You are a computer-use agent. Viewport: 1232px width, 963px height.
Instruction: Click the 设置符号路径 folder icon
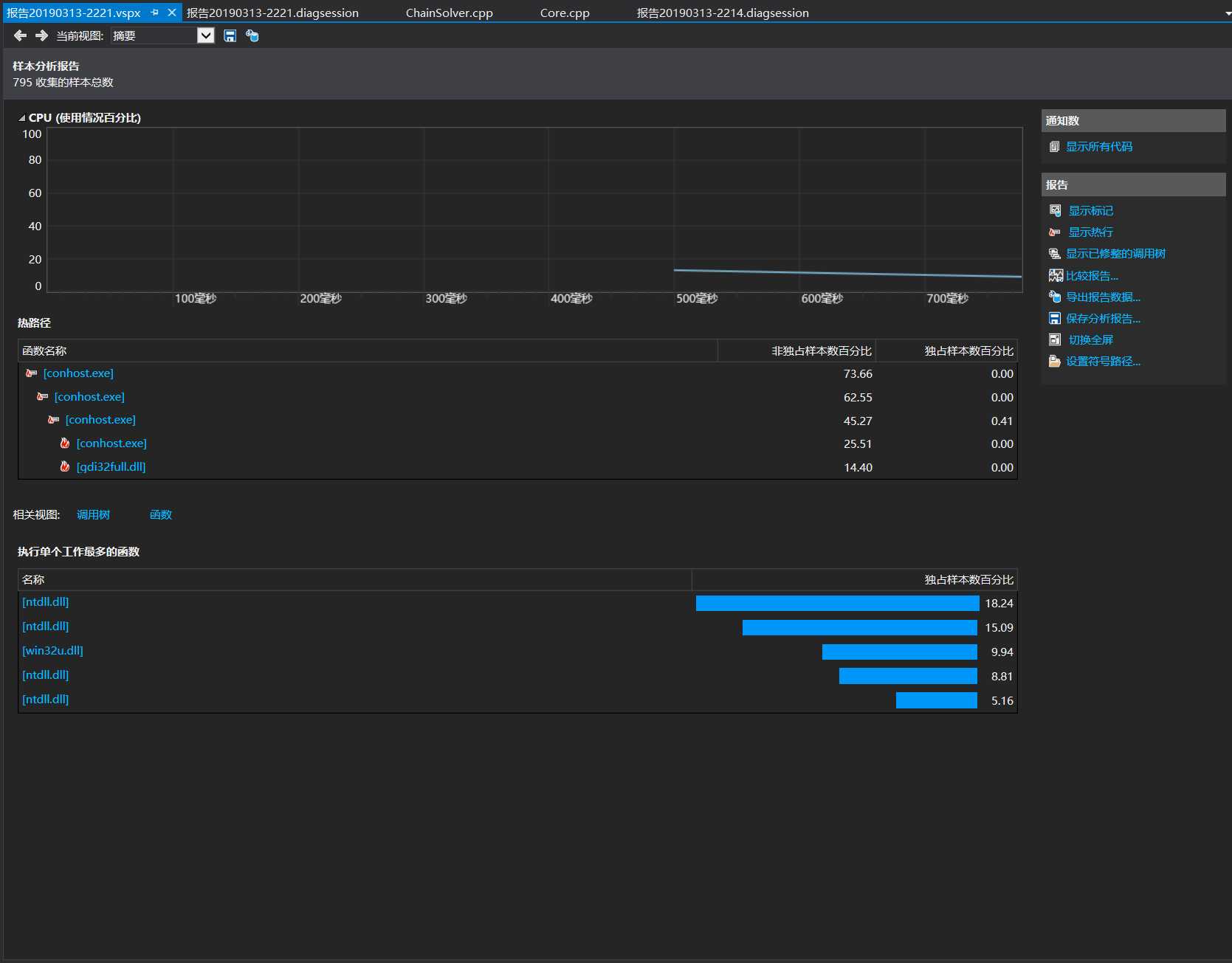tap(1055, 362)
